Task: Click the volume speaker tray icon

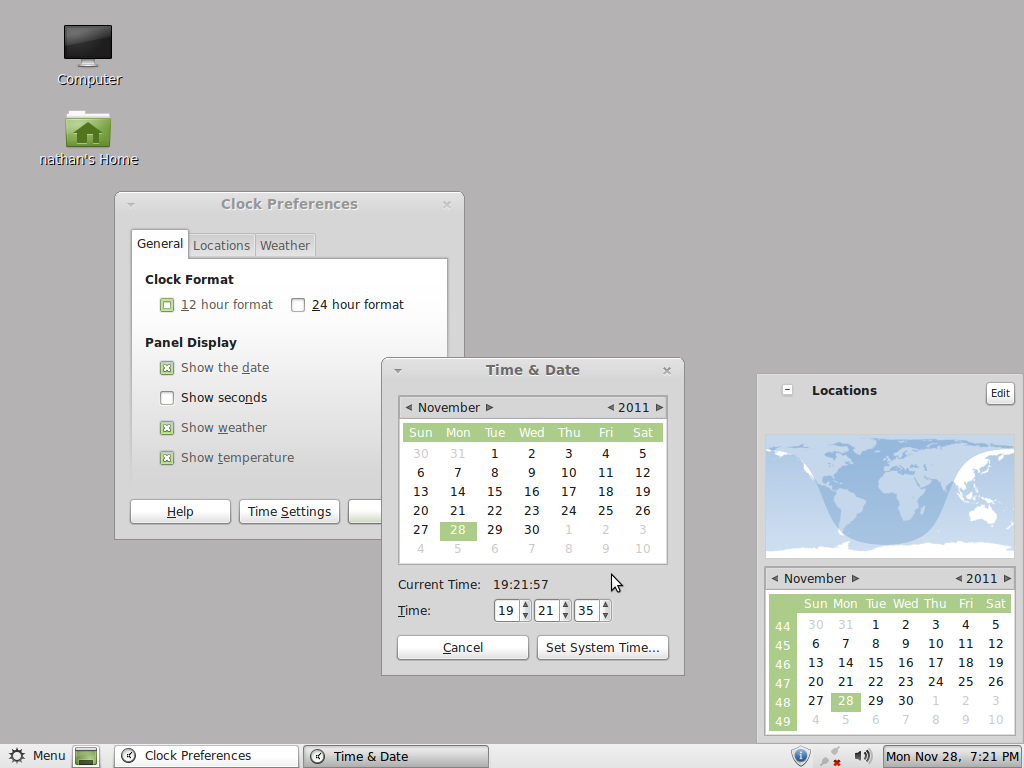Action: coord(863,756)
